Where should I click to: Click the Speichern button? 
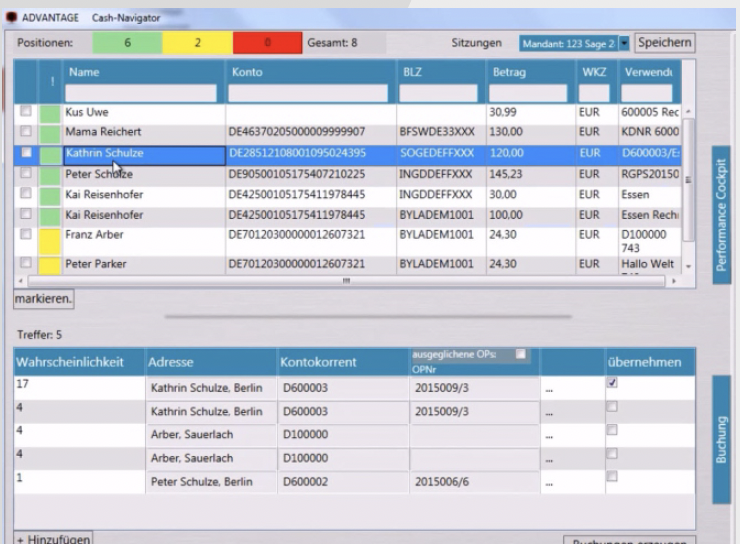pyautogui.click(x=664, y=42)
